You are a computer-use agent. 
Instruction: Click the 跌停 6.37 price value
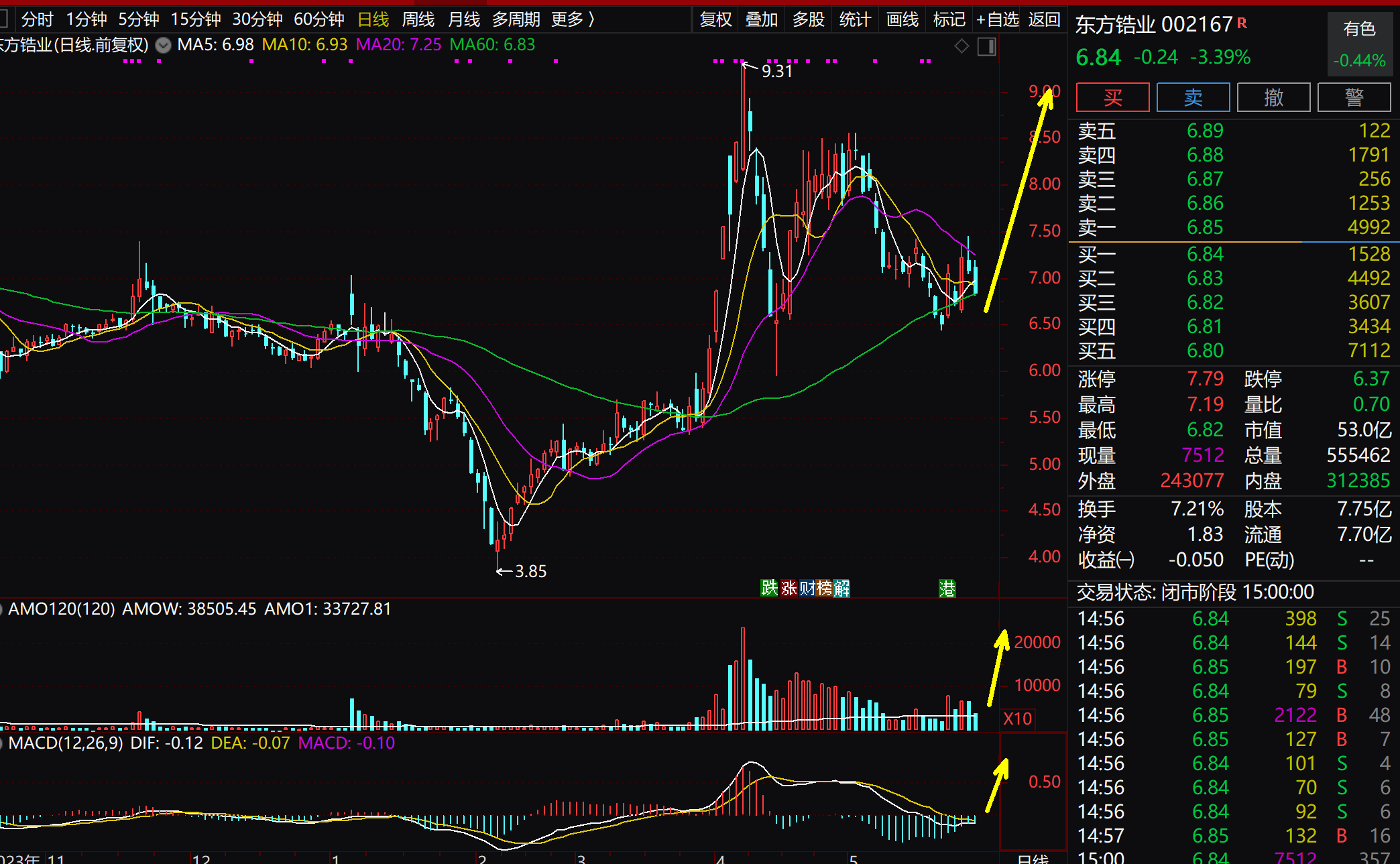click(1371, 379)
